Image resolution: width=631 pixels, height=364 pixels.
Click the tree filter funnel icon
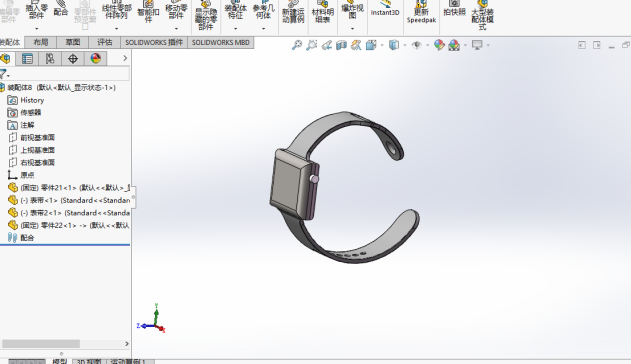(x=3, y=74)
